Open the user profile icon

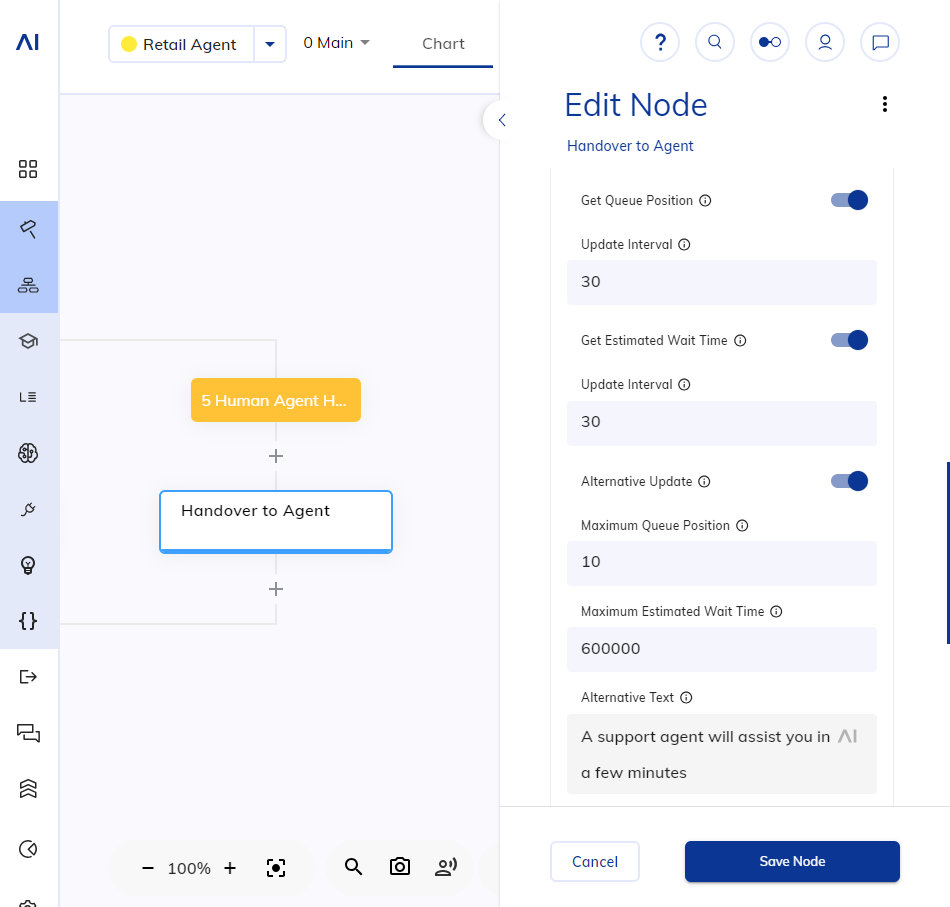click(825, 42)
